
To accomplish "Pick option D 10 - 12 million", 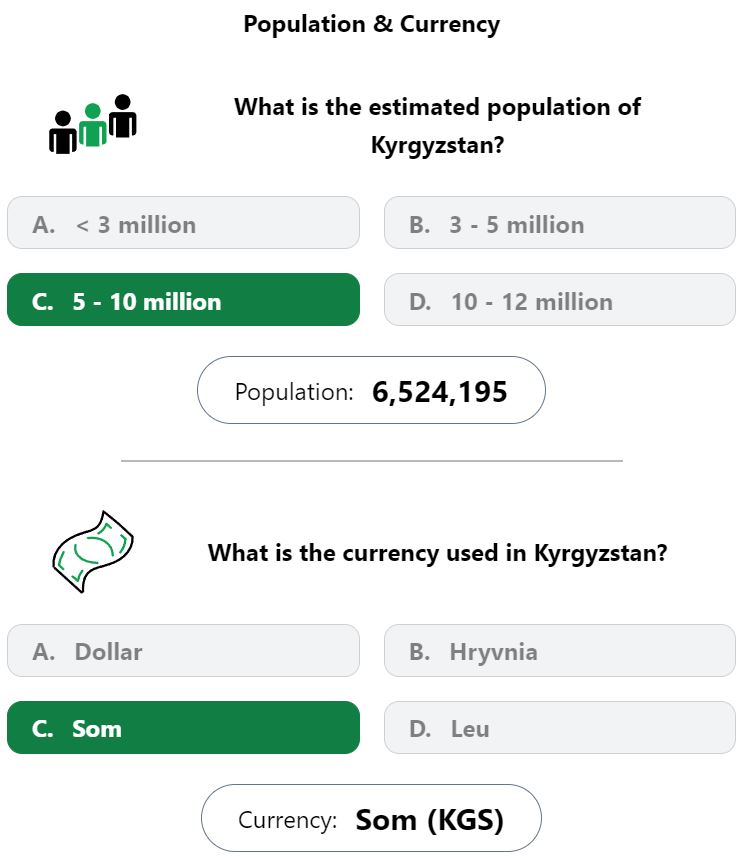I will point(560,299).
